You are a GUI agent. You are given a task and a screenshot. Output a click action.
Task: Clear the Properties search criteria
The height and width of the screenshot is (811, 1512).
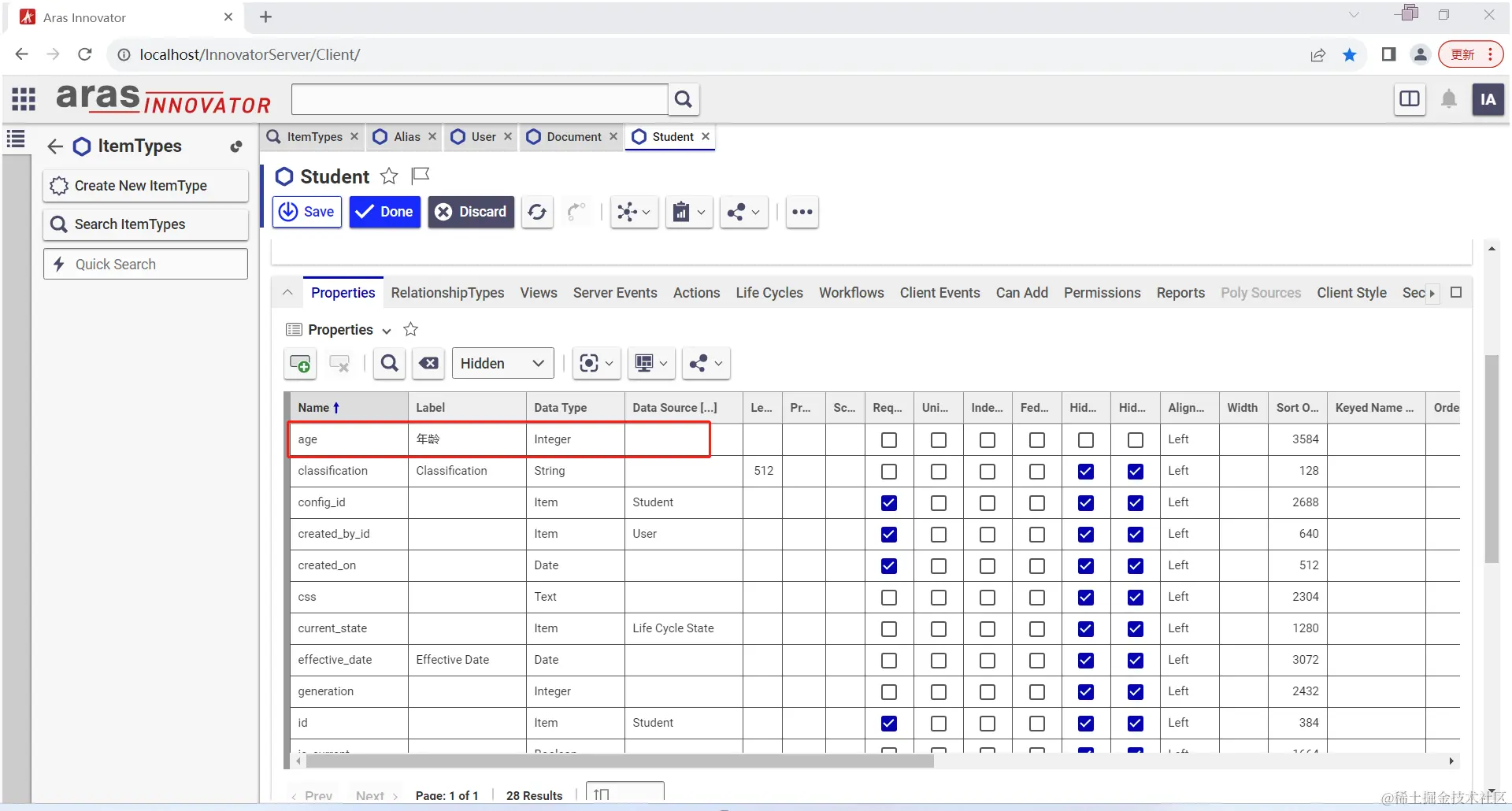[x=428, y=363]
